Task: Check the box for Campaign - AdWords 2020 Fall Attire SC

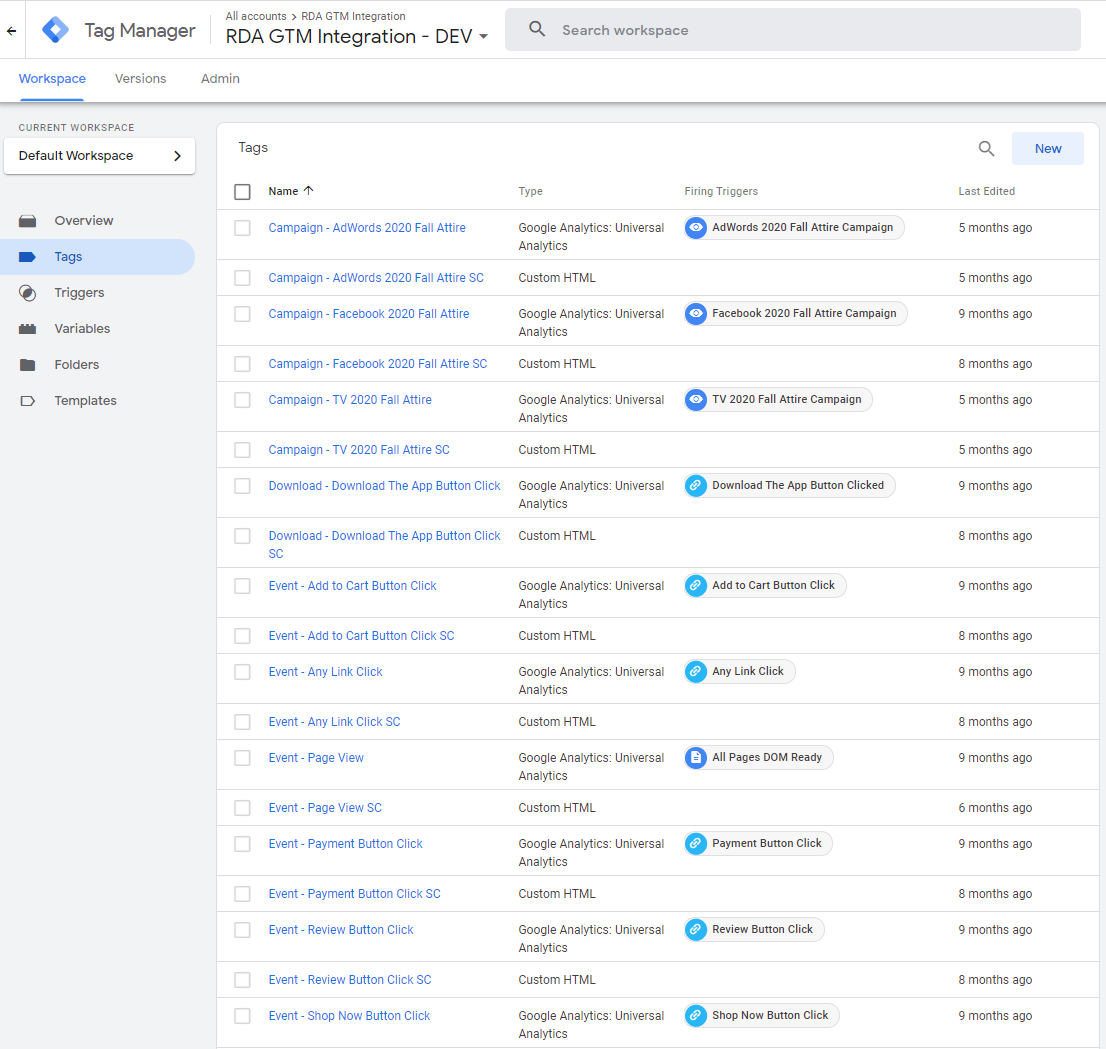Action: pos(242,278)
